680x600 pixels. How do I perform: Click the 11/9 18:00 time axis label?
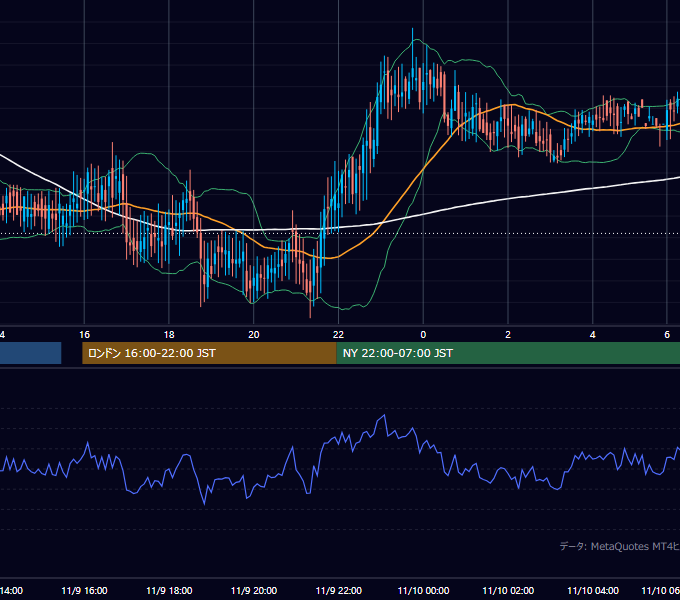(169, 591)
